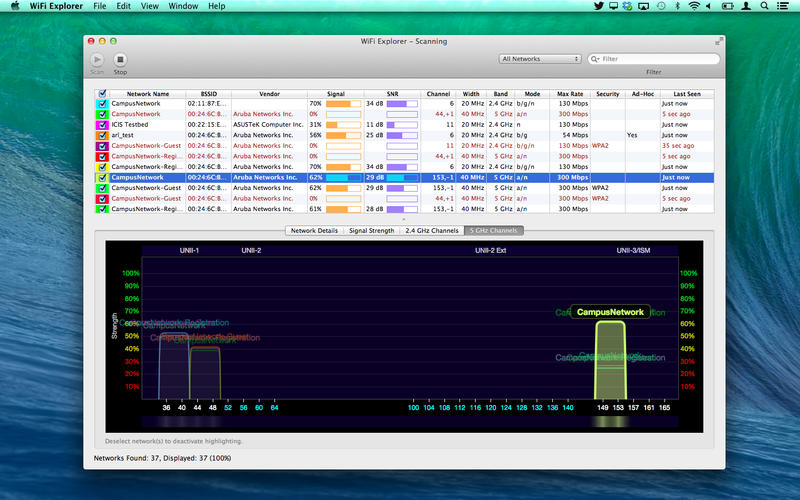Click the 35 sec ago last seen cell
Viewport: 800px width, 500px height.
(676, 146)
